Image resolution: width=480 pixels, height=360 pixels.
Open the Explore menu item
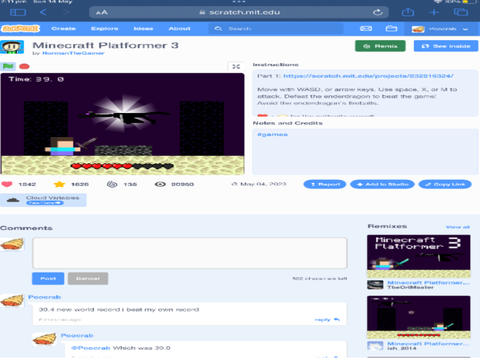tap(105, 29)
